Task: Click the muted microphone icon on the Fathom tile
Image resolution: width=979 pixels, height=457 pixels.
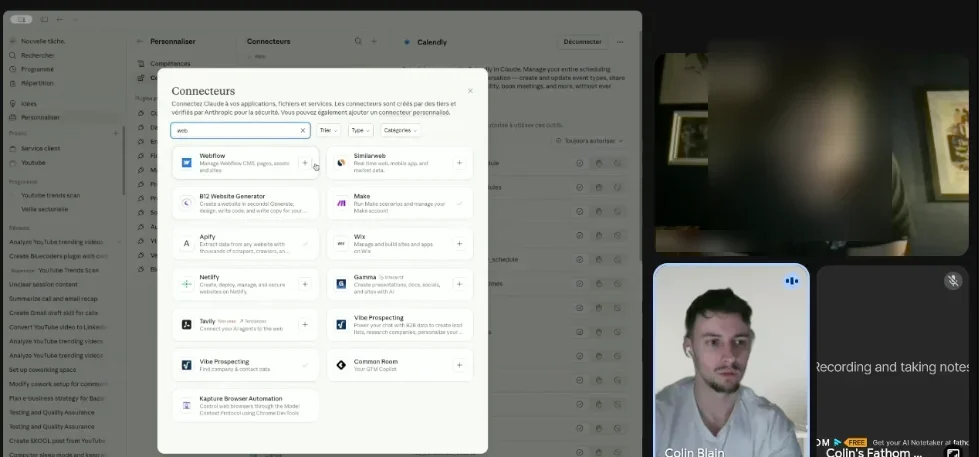Action: point(953,281)
